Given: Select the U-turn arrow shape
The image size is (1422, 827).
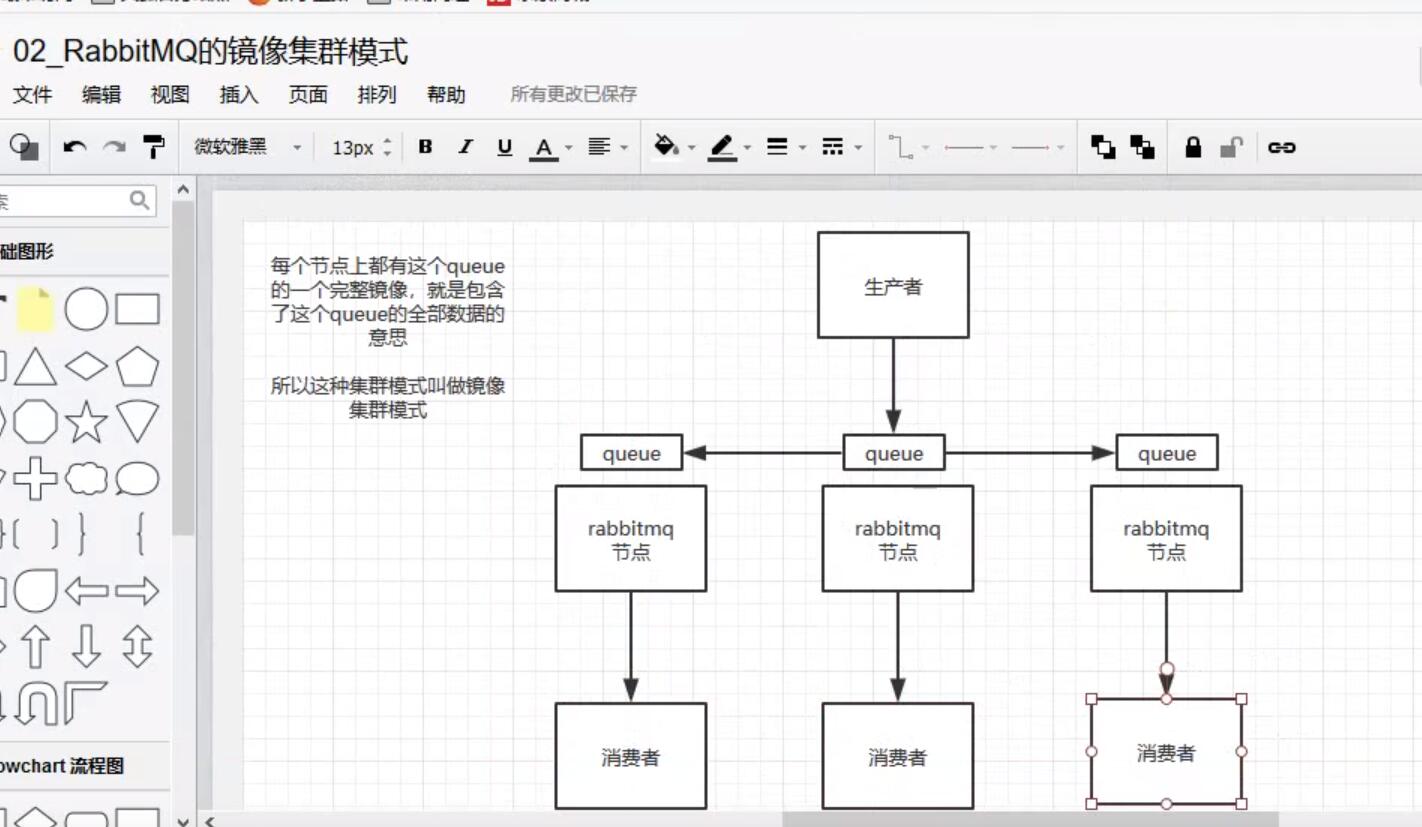Looking at the screenshot, I should tap(38, 704).
